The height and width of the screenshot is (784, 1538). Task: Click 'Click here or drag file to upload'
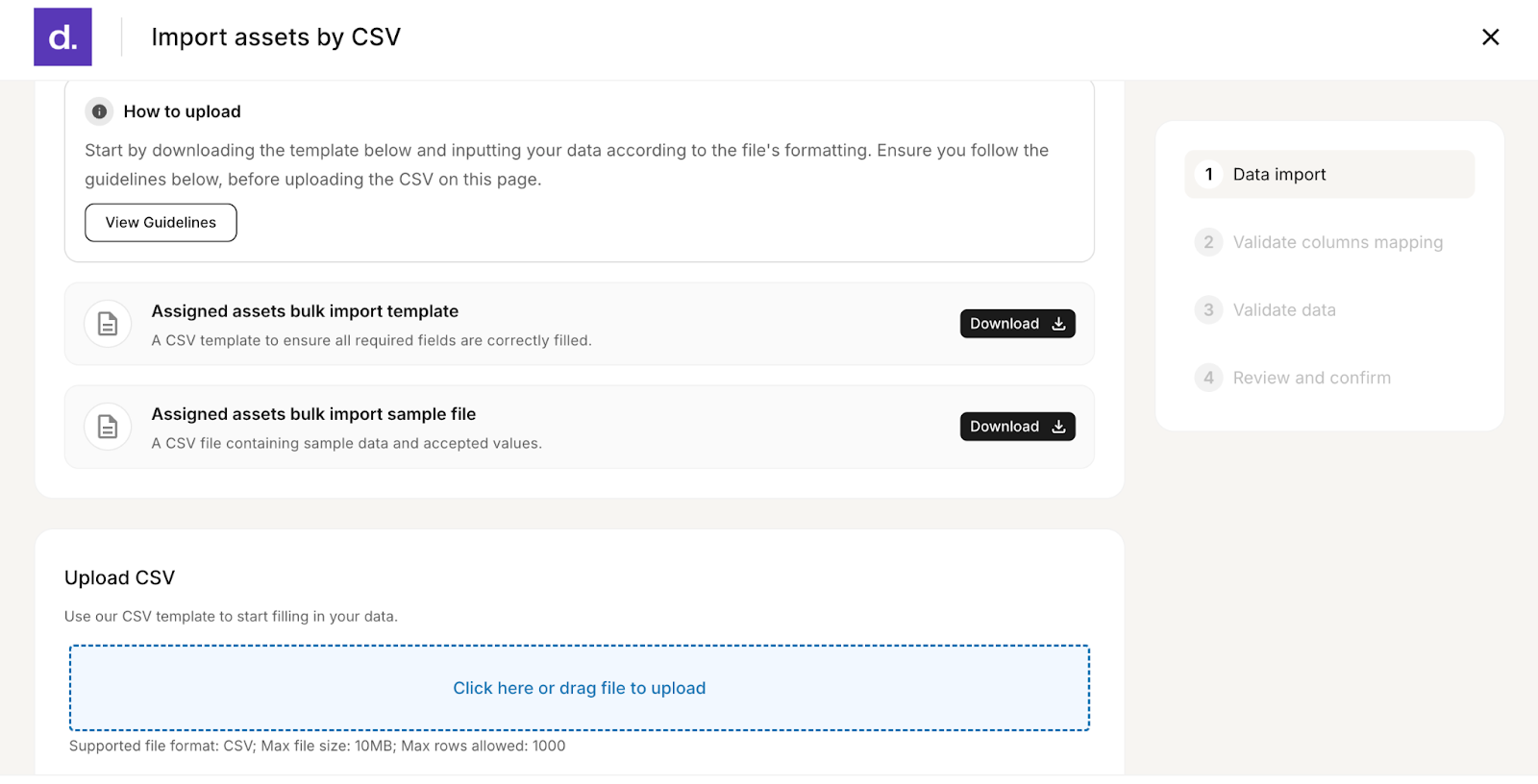pos(580,688)
